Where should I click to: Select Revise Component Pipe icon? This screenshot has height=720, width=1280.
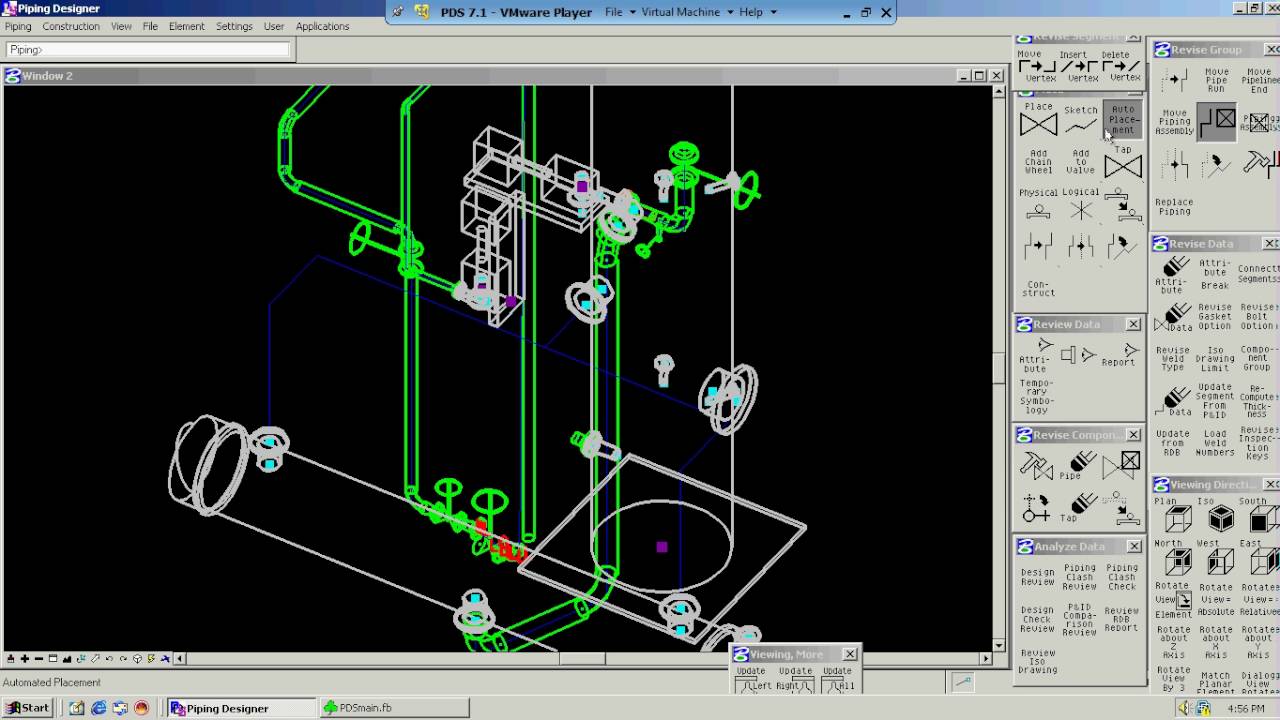(x=1078, y=465)
